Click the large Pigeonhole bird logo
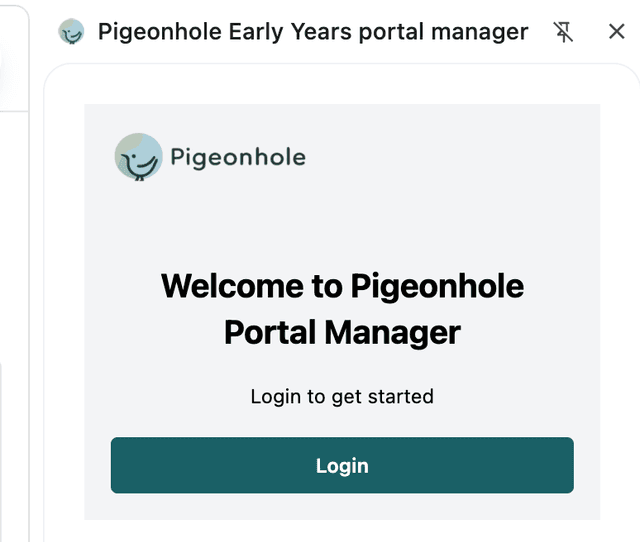This screenshot has width=640, height=542. [138, 157]
